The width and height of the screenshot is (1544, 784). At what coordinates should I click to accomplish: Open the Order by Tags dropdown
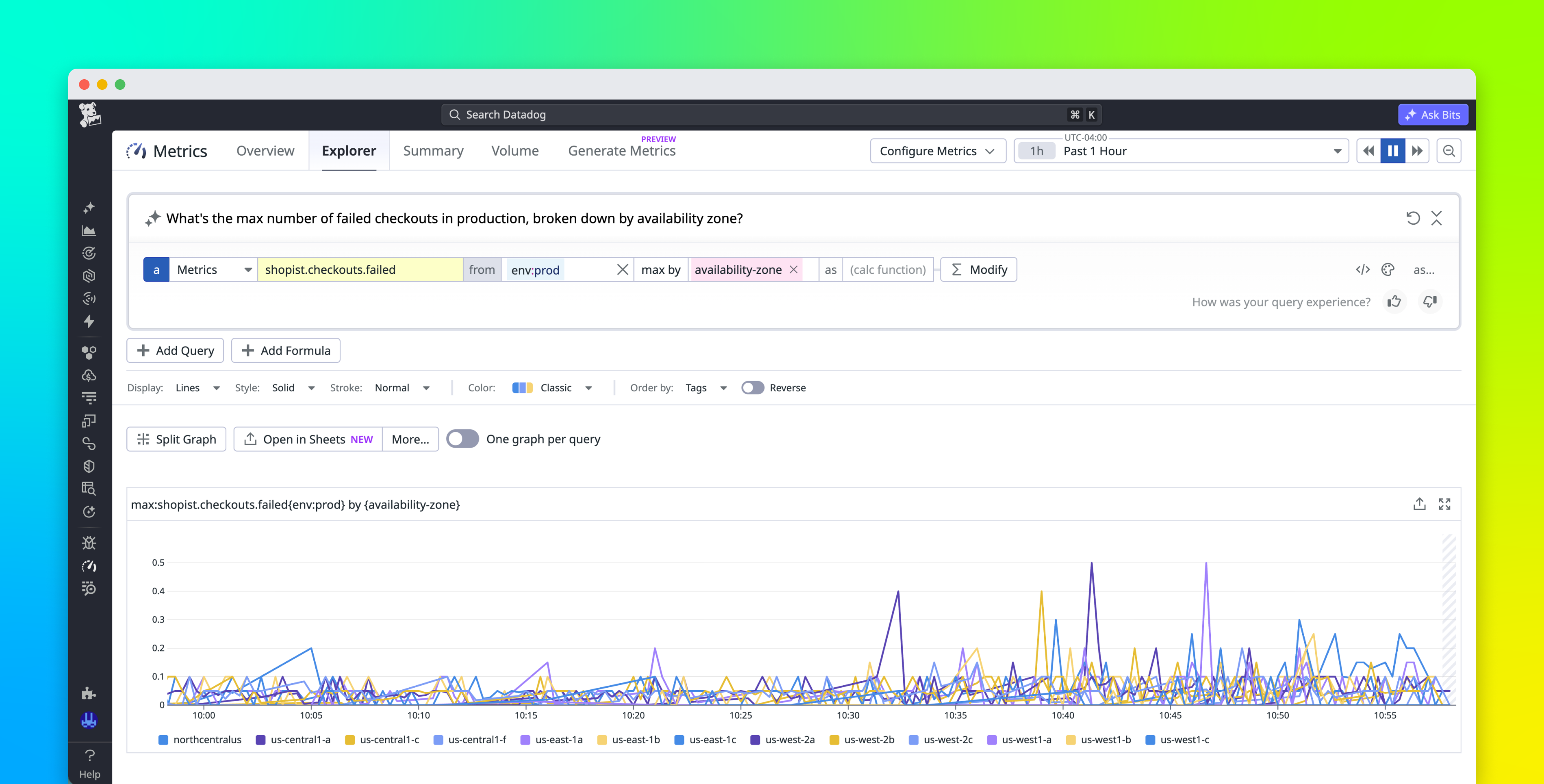click(x=706, y=388)
